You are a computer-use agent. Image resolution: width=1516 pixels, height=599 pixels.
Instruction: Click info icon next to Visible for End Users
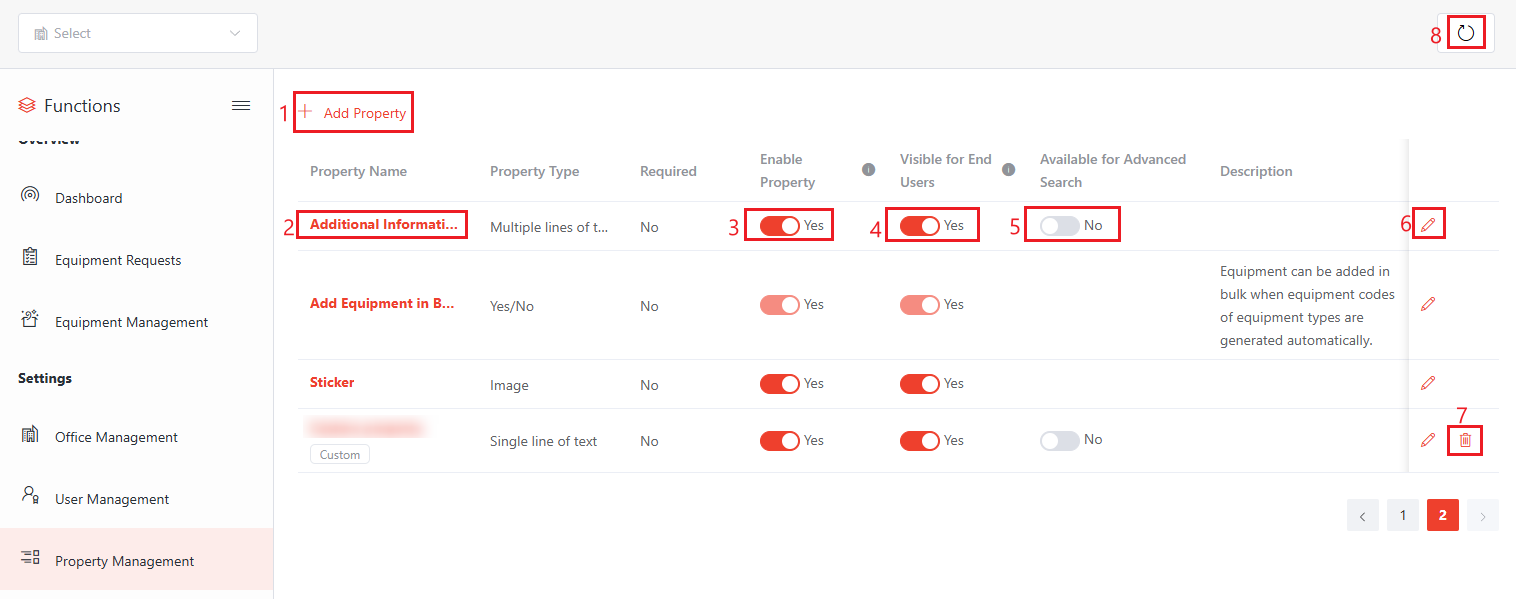(1008, 170)
